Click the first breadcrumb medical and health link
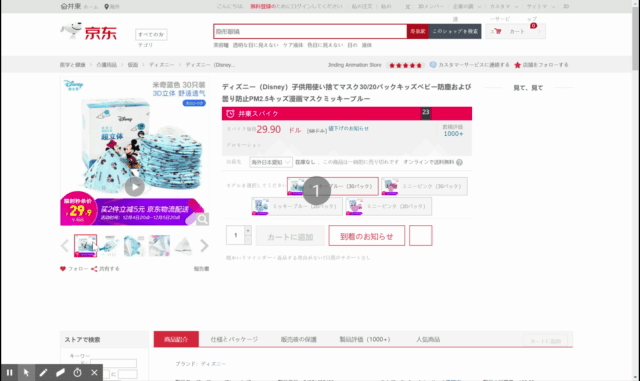 pos(73,65)
